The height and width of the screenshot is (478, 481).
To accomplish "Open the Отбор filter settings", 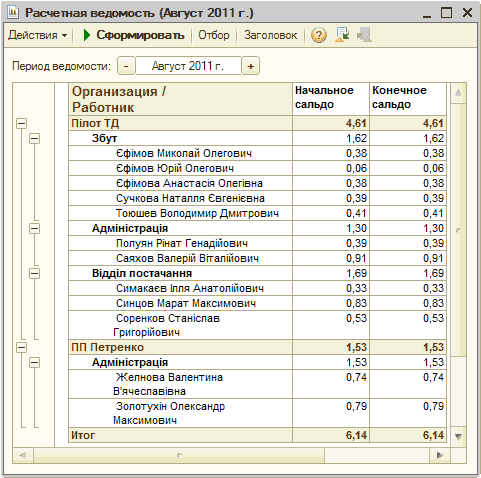I will [214, 35].
